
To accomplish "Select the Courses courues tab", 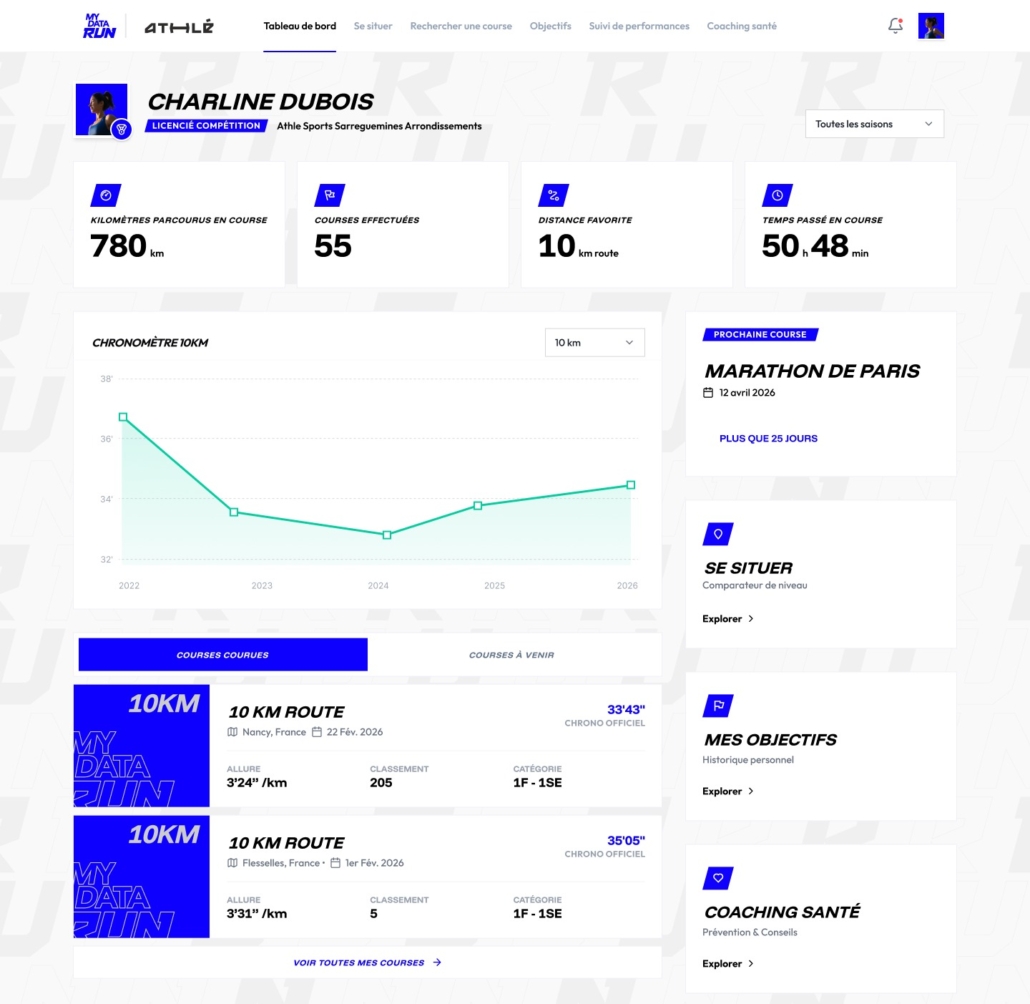I will pos(222,654).
